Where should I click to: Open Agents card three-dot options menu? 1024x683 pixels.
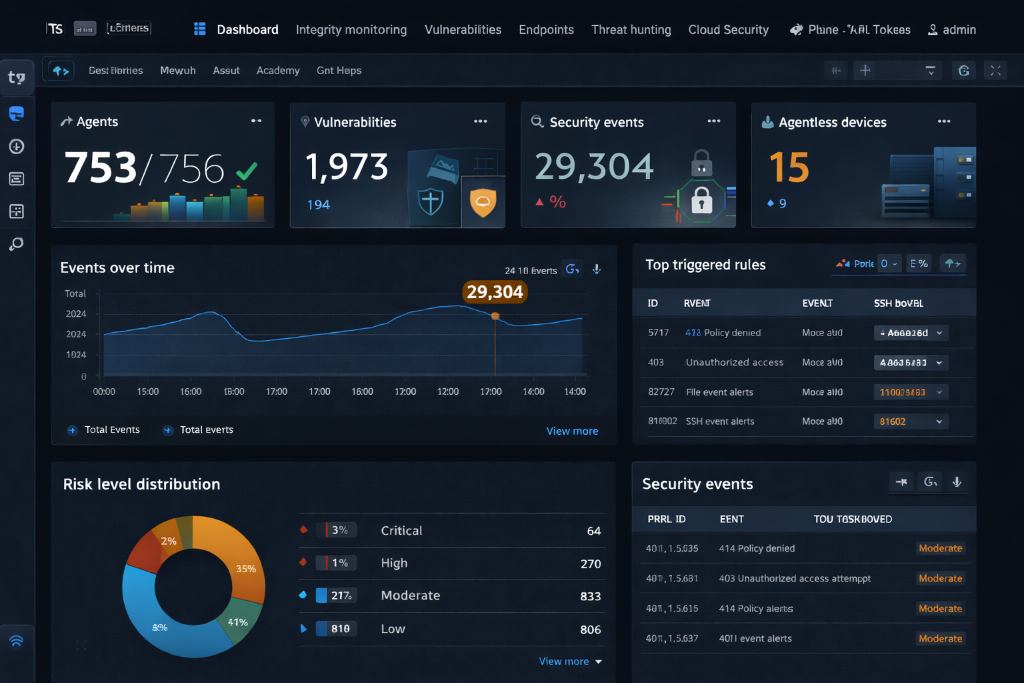[256, 121]
